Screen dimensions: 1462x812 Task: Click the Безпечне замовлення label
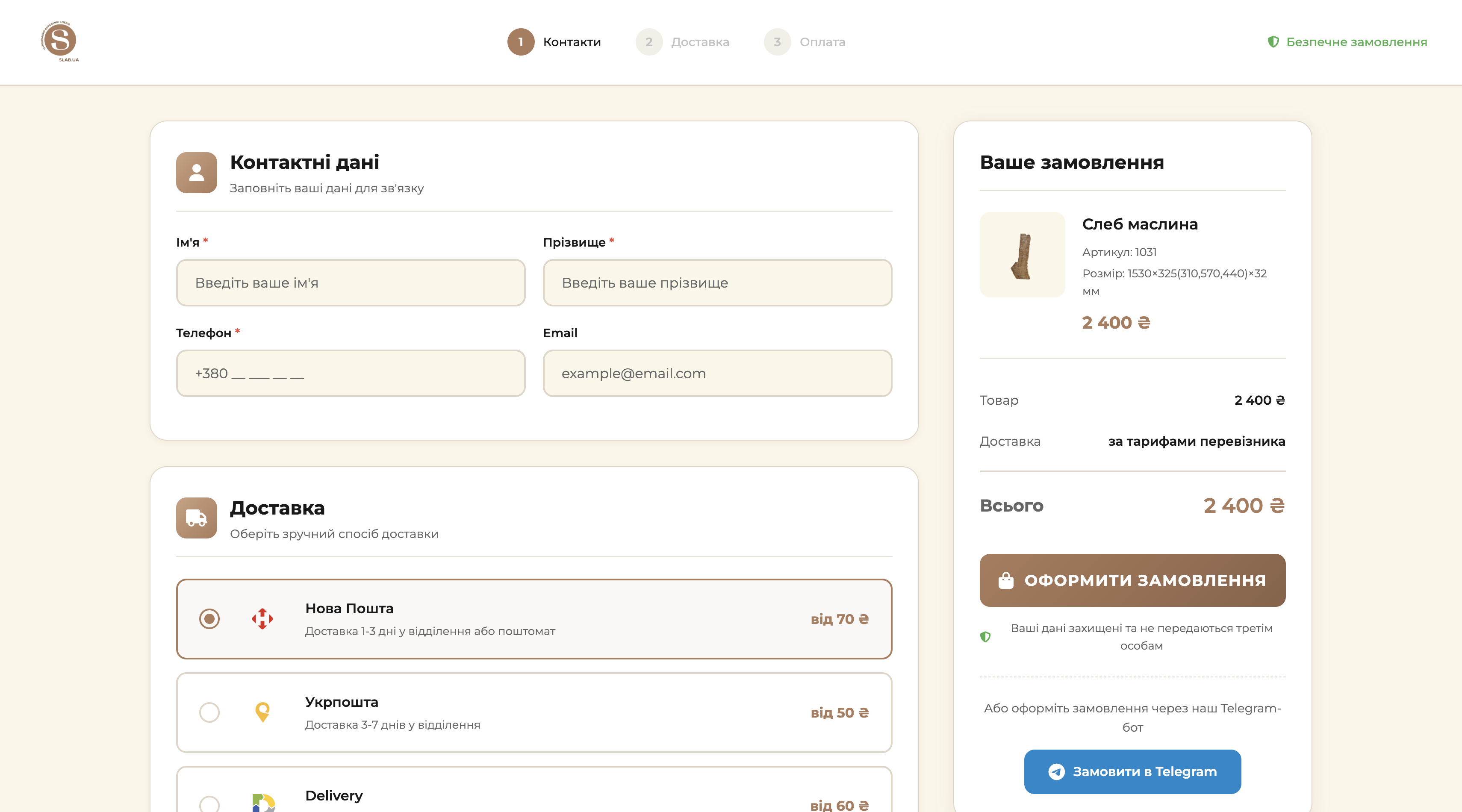1356,42
